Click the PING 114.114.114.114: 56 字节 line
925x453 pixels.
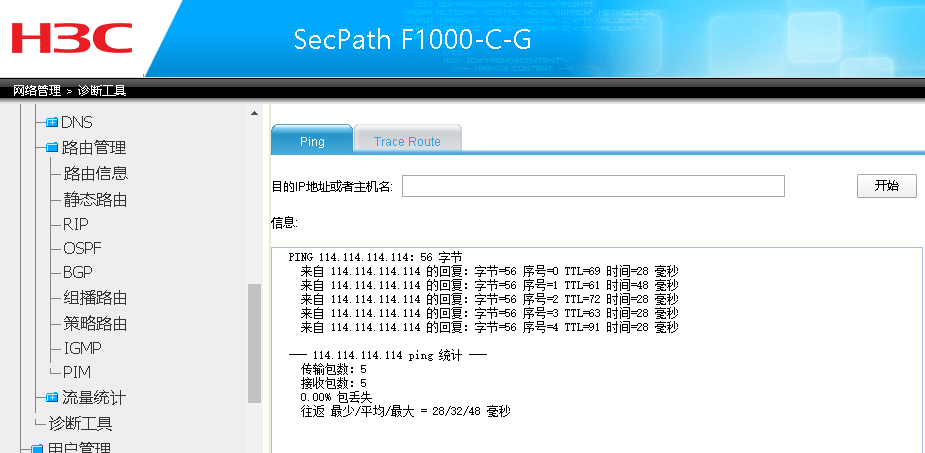(x=376, y=257)
